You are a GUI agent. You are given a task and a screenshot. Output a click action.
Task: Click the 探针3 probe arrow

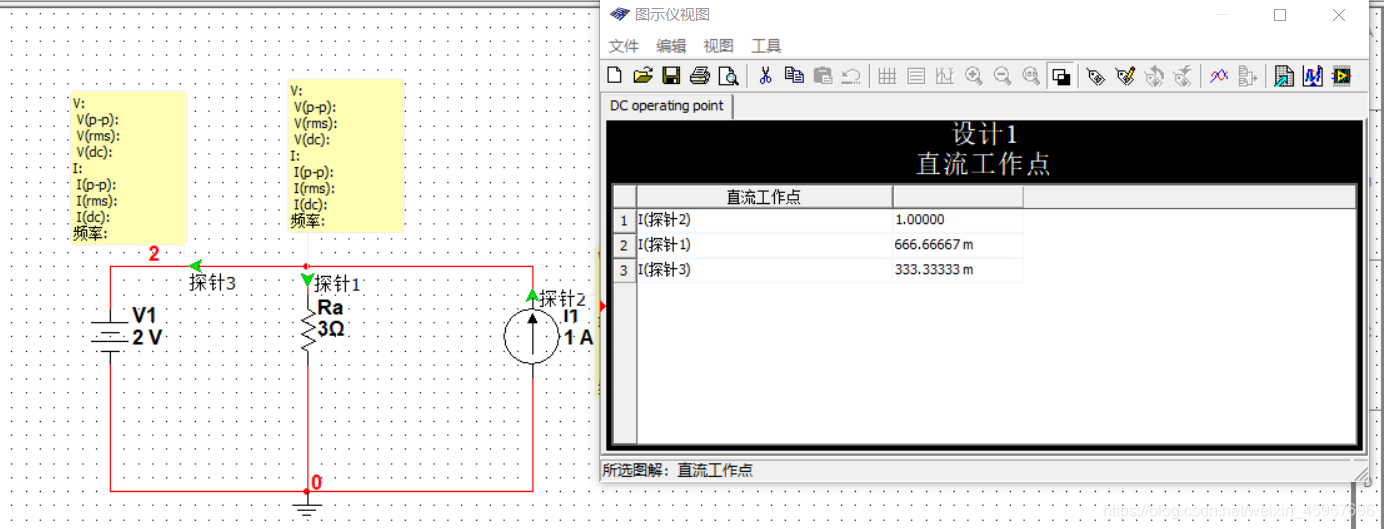pos(195,267)
